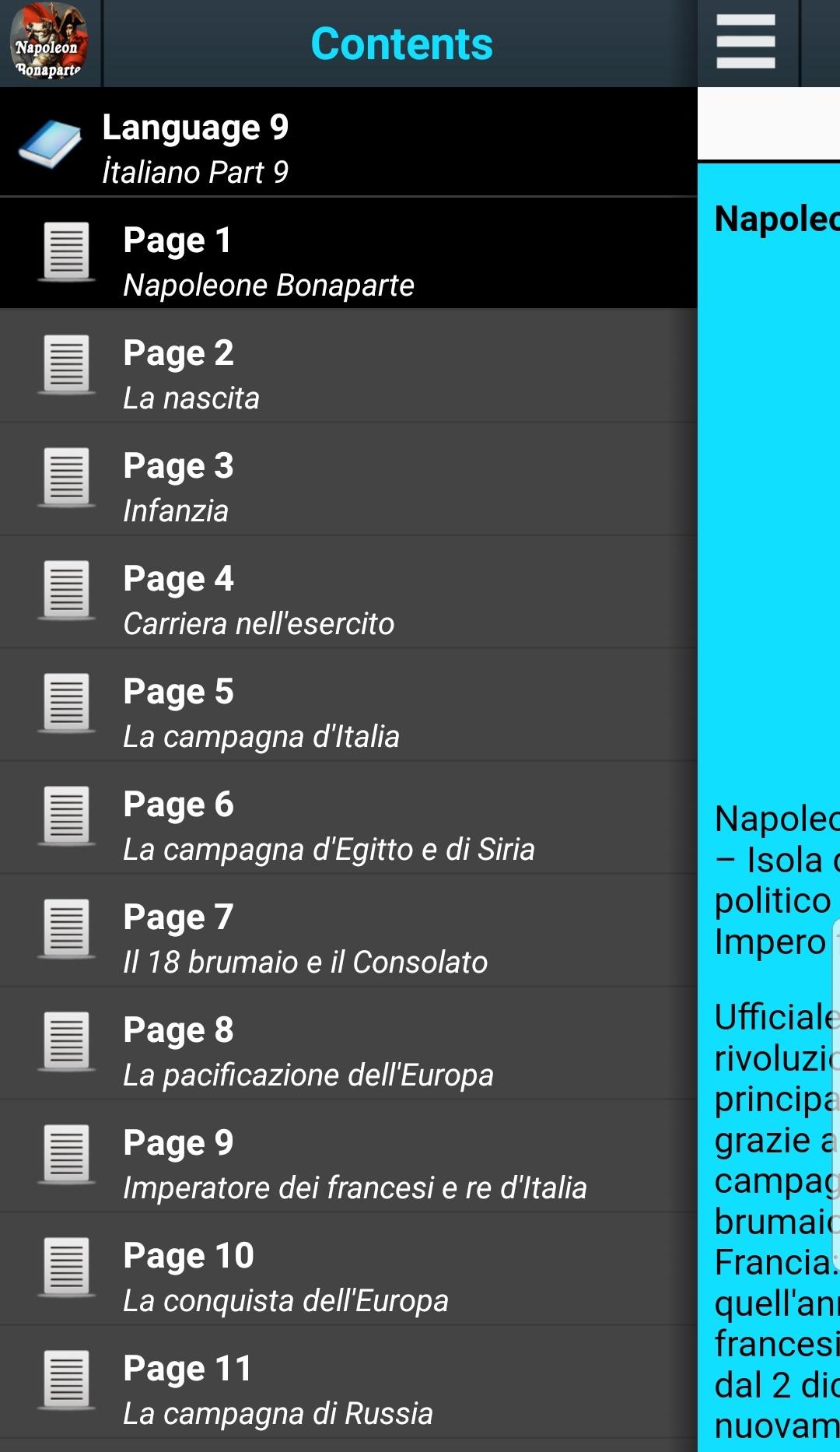The width and height of the screenshot is (840, 1452).
Task: Select Page 10 La conquista dell'Europa
Action: click(x=348, y=1269)
